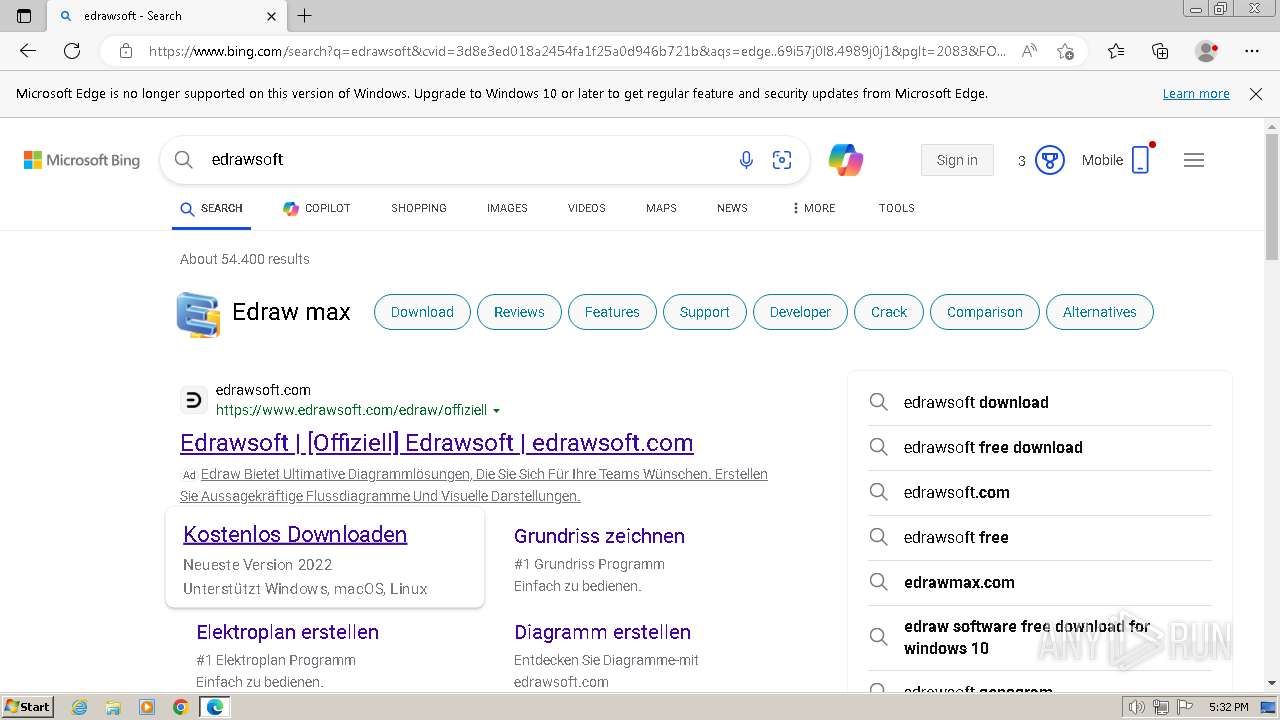Choose suggestion edrawsoft free download

[x=1040, y=447]
